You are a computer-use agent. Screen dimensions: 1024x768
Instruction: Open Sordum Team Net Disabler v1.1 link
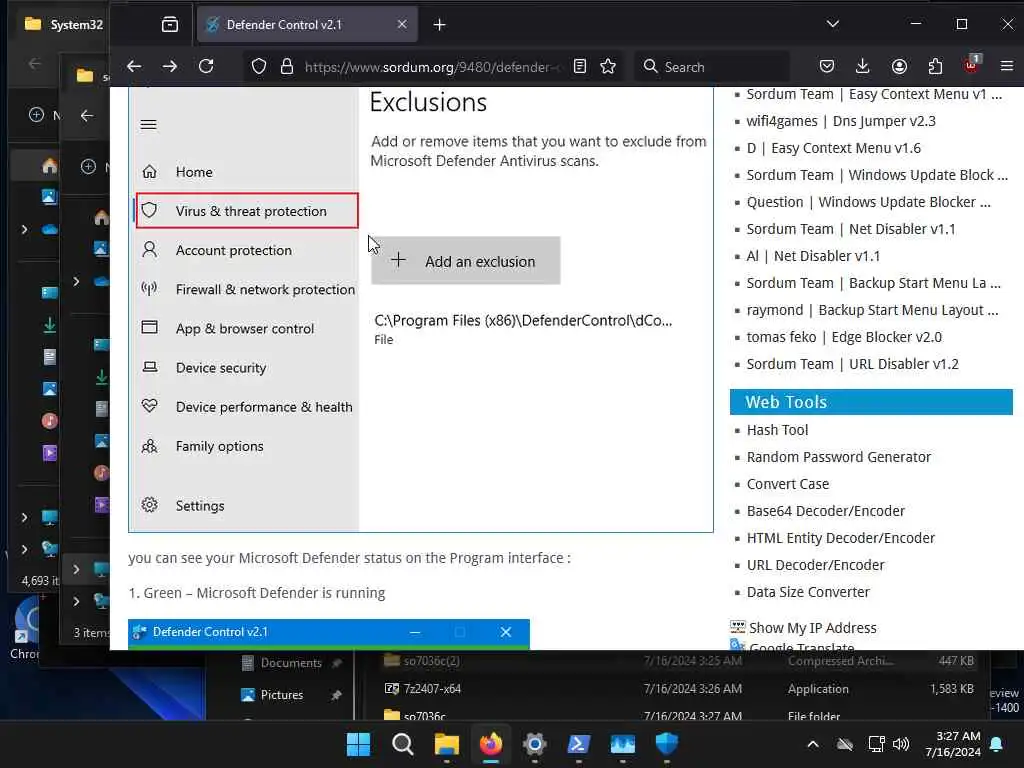pyautogui.click(x=851, y=229)
